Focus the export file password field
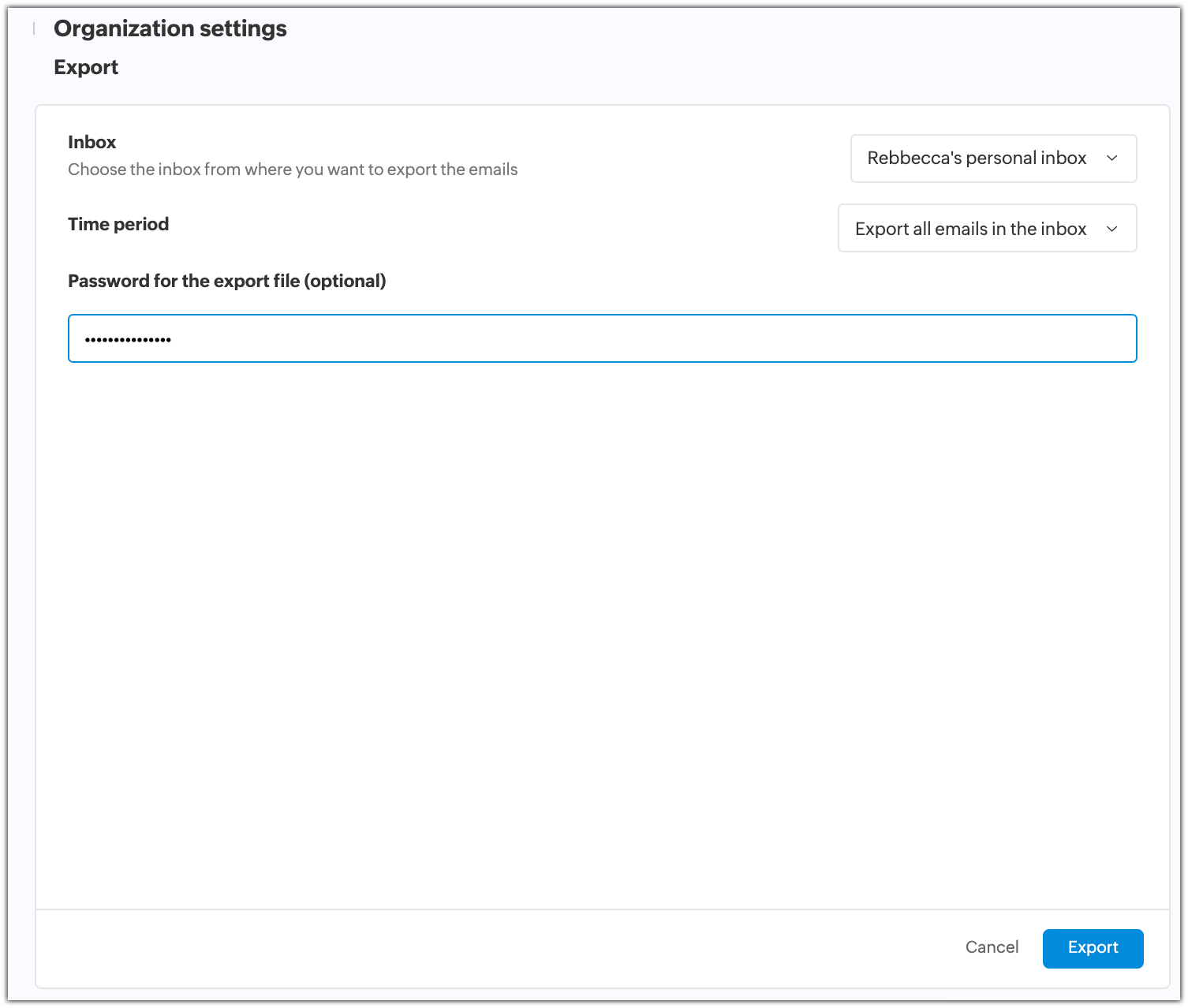 click(x=602, y=338)
